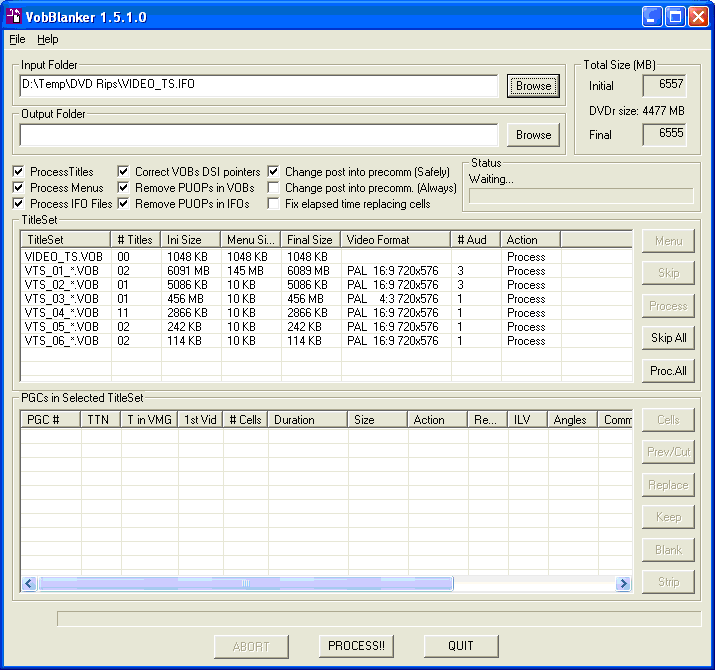Toggle the Process Menus checkbox
Screen dimensions: 715x670
pyautogui.click(x=18, y=187)
